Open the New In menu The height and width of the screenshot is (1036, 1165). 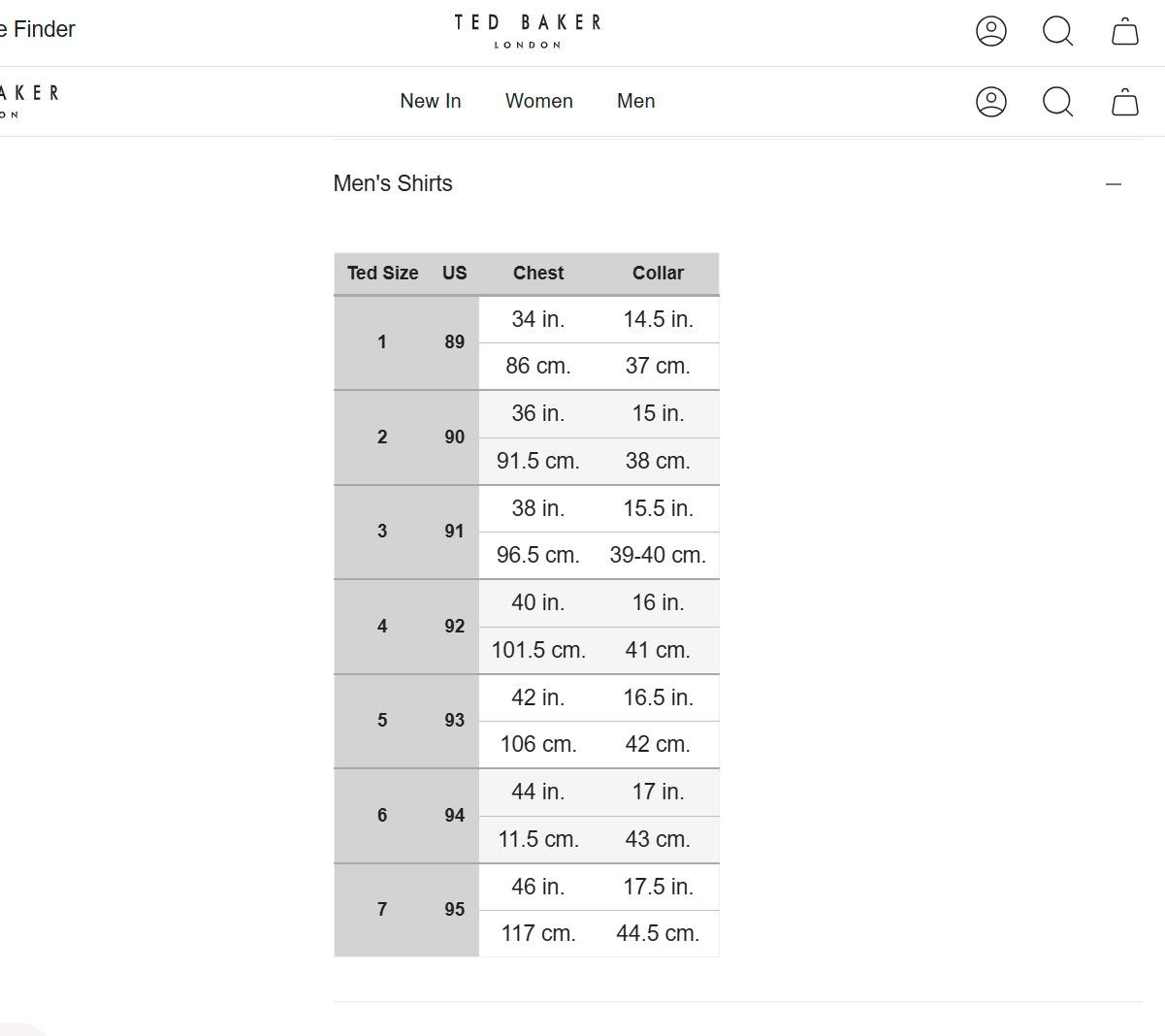430,101
